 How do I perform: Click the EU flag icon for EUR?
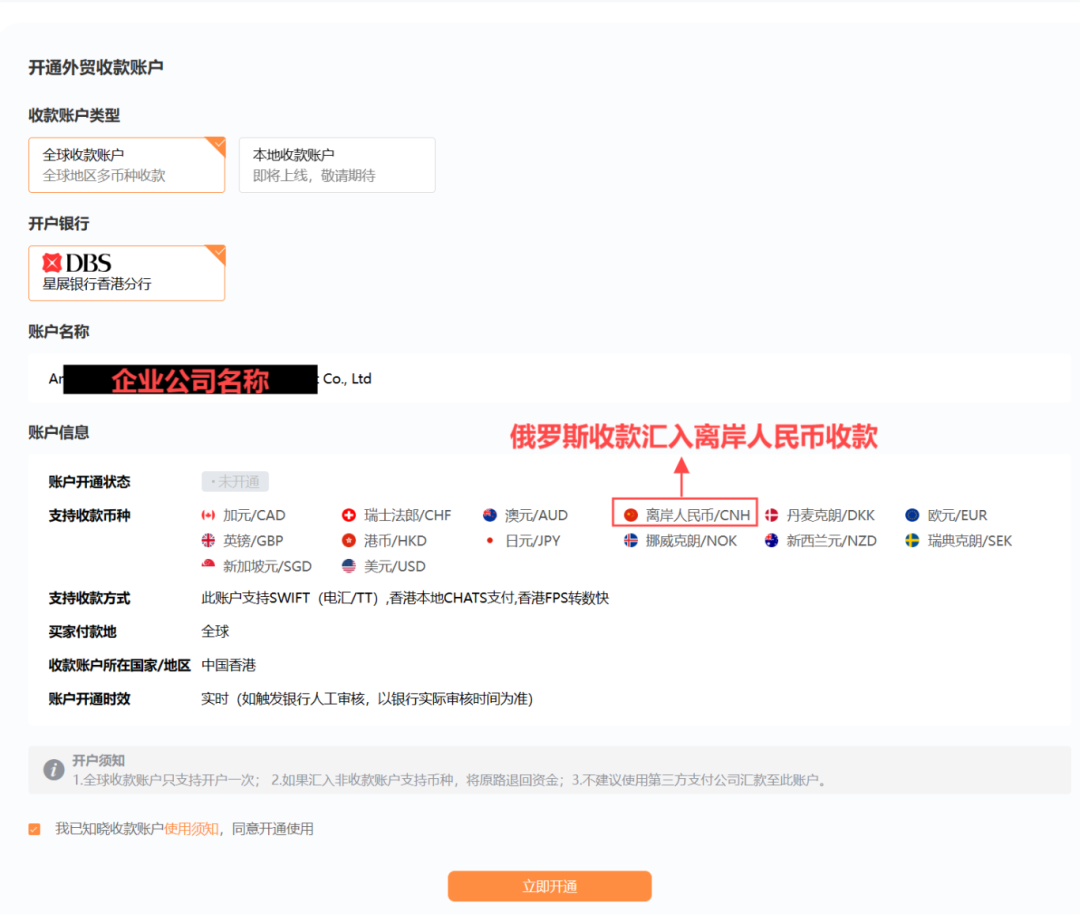[912, 515]
